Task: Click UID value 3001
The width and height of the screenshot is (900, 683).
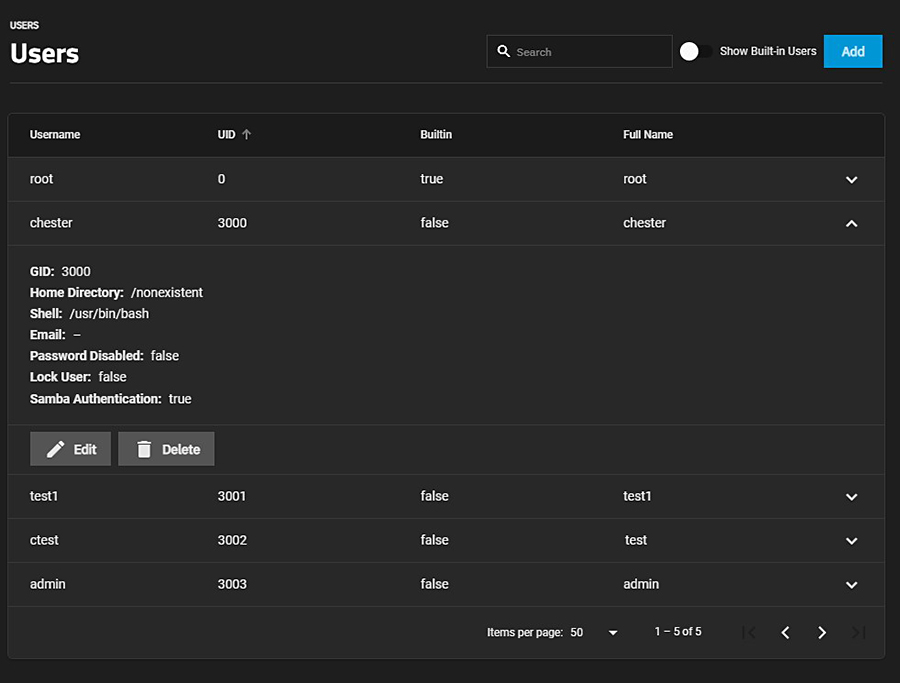Action: coord(232,496)
